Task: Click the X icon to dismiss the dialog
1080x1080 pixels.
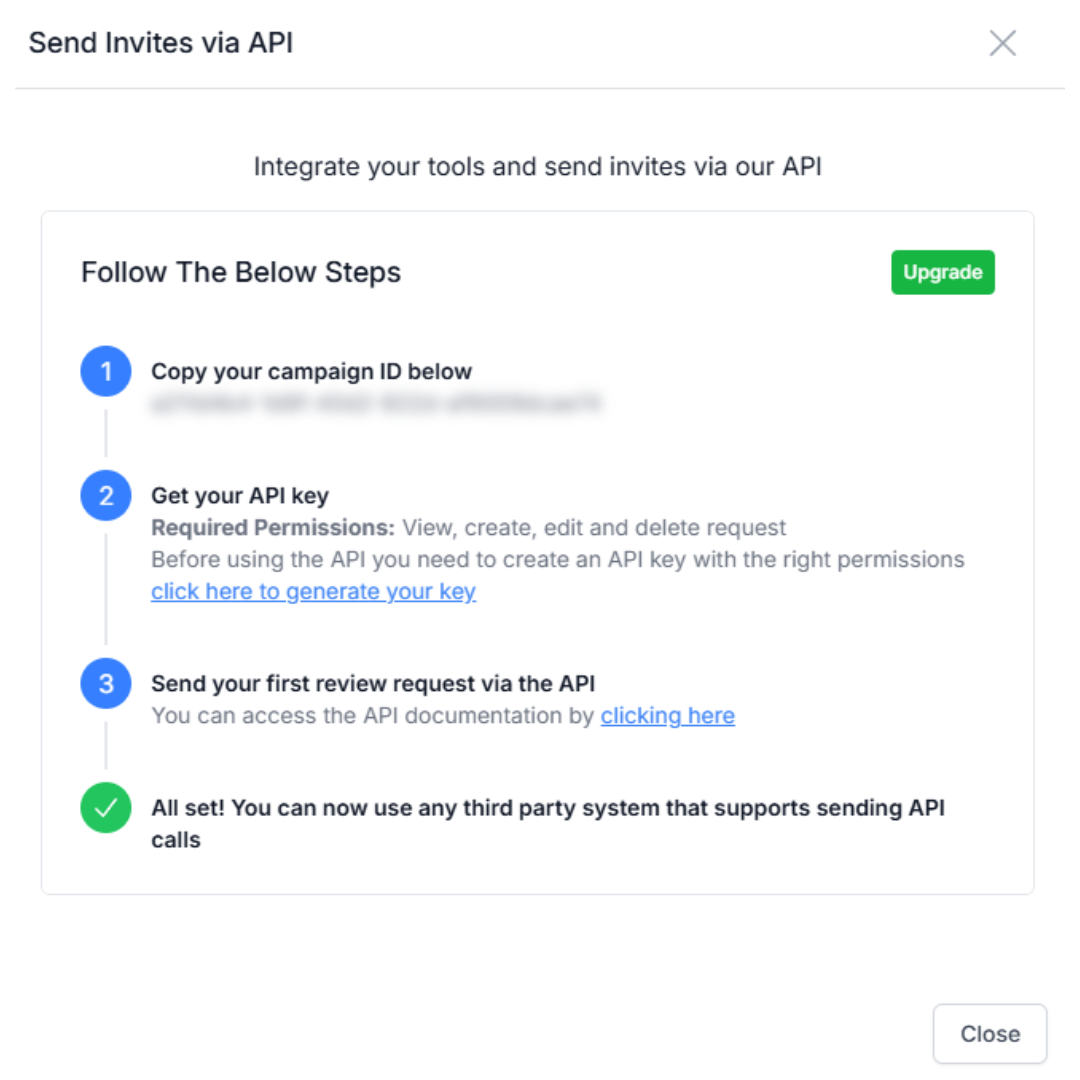Action: click(x=1002, y=43)
